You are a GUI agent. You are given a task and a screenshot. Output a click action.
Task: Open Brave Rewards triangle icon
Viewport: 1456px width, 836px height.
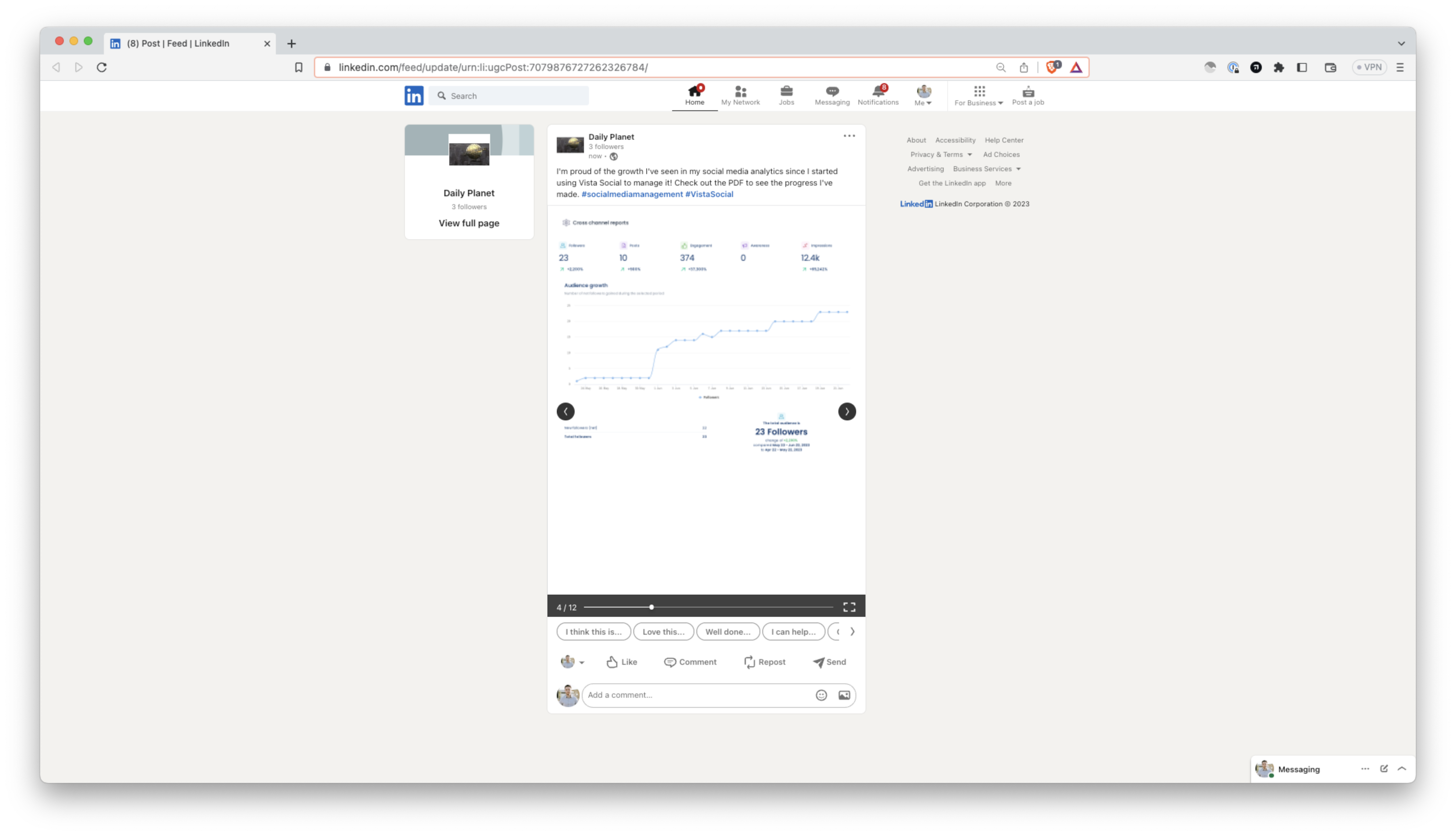pyautogui.click(x=1076, y=67)
